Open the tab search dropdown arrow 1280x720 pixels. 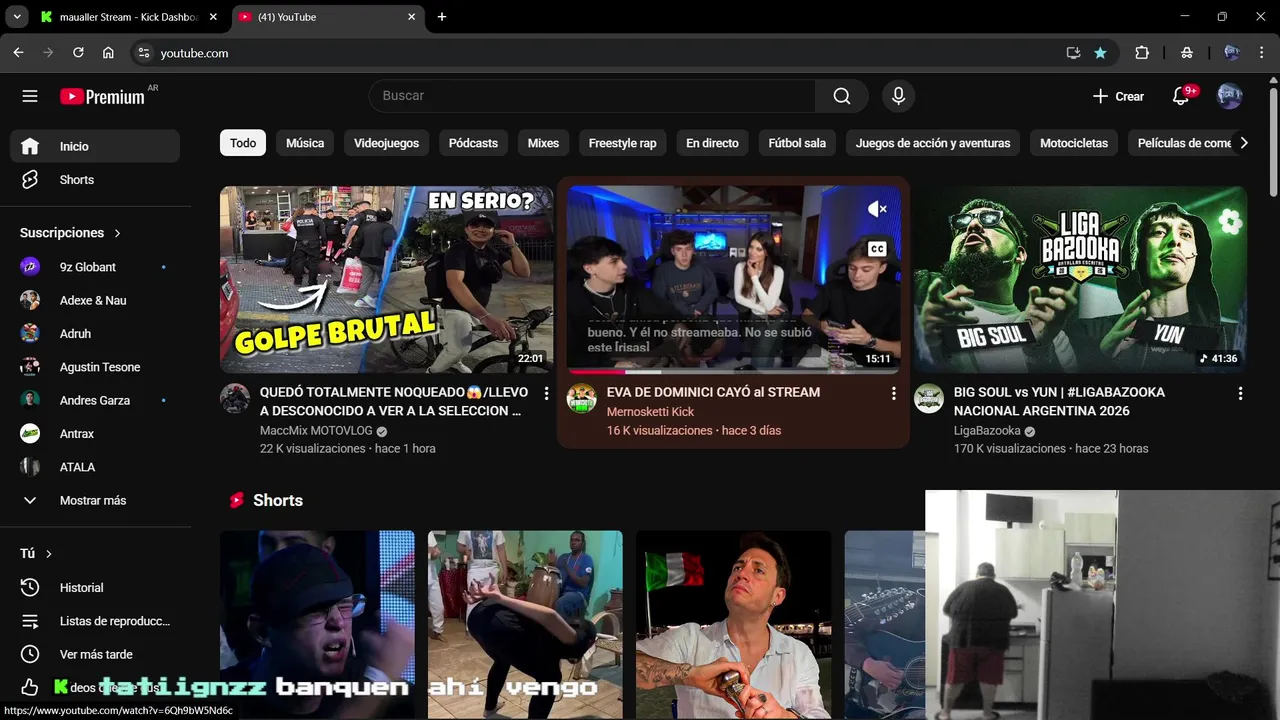(x=17, y=17)
